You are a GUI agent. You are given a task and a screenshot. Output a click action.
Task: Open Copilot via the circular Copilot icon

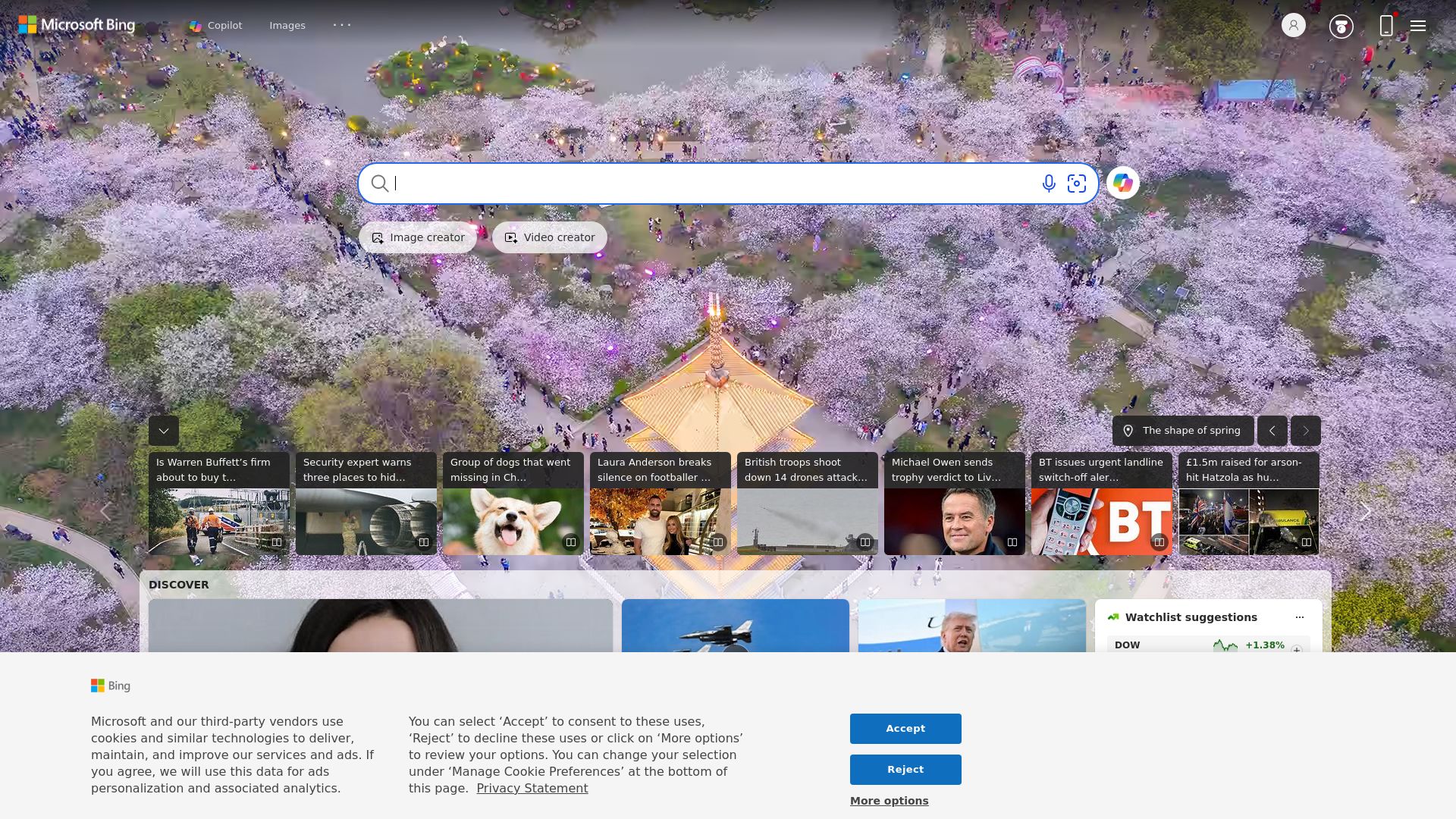[1122, 183]
